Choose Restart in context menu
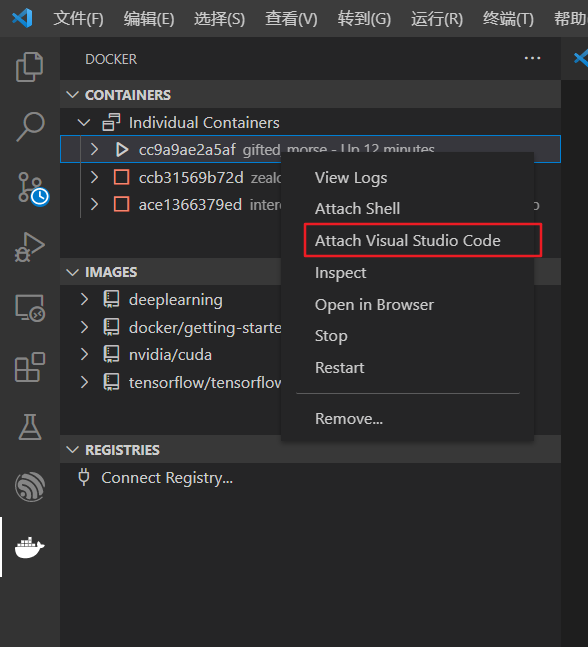The image size is (588, 647). tap(340, 368)
